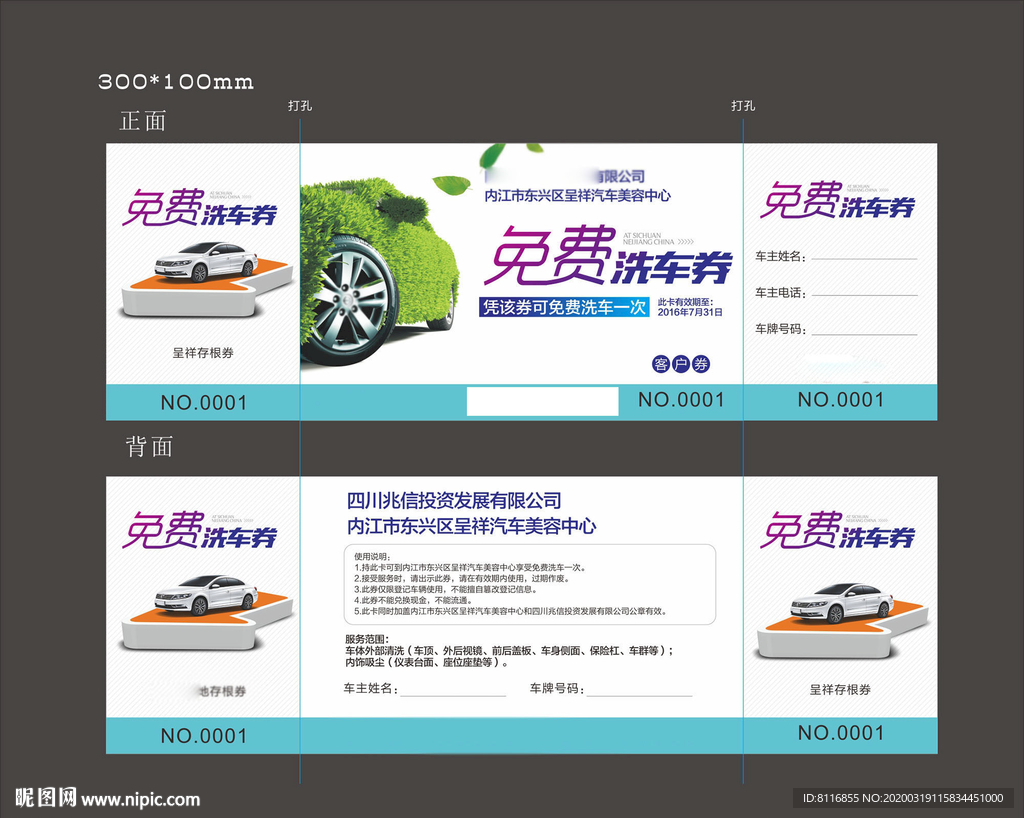Image resolution: width=1024 pixels, height=818 pixels.
Task: Select the "车主电话:" label
Action: (x=780, y=292)
